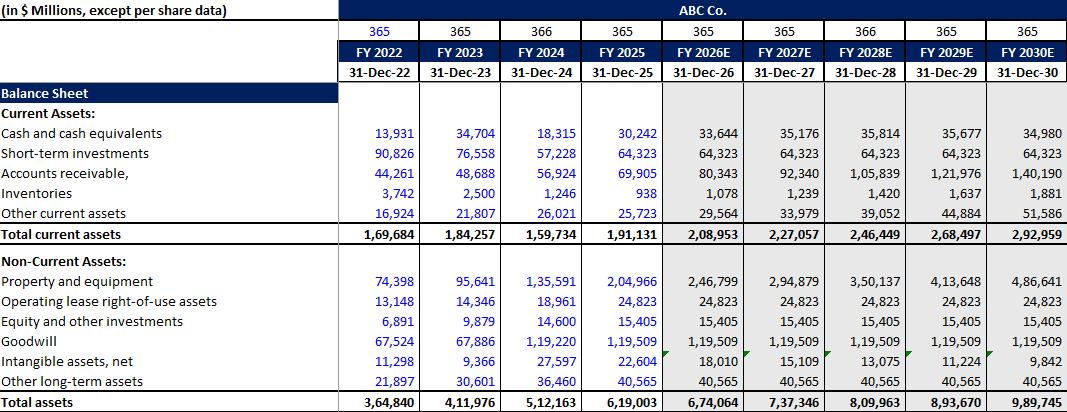Select the units note in $ Millions
This screenshot has width=1067, height=412.
pos(114,10)
